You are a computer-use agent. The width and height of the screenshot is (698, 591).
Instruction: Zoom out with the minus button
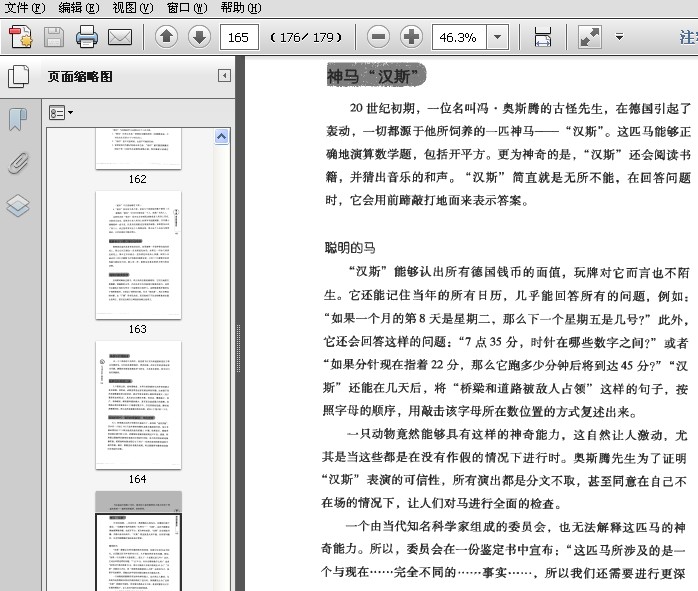(x=378, y=36)
